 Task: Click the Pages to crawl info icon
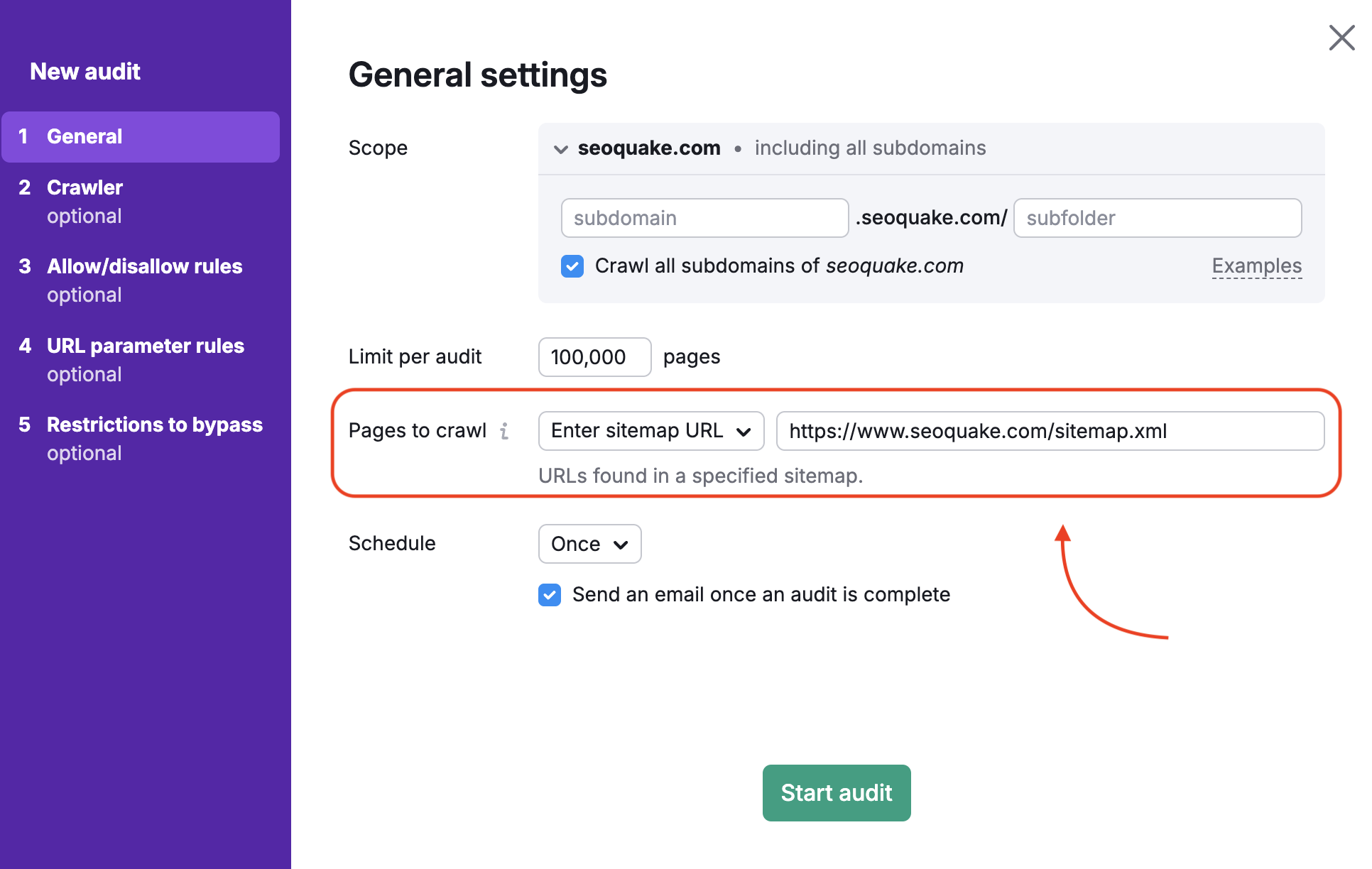point(506,431)
